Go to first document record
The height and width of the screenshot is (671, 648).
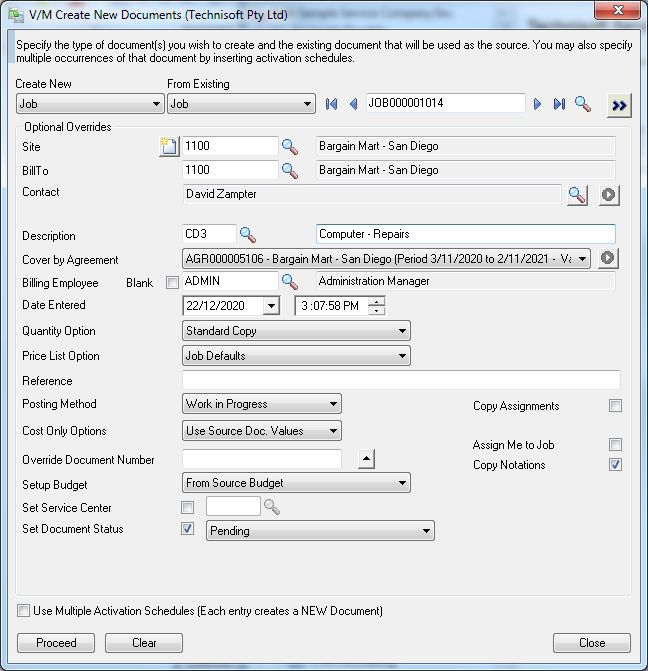331,104
